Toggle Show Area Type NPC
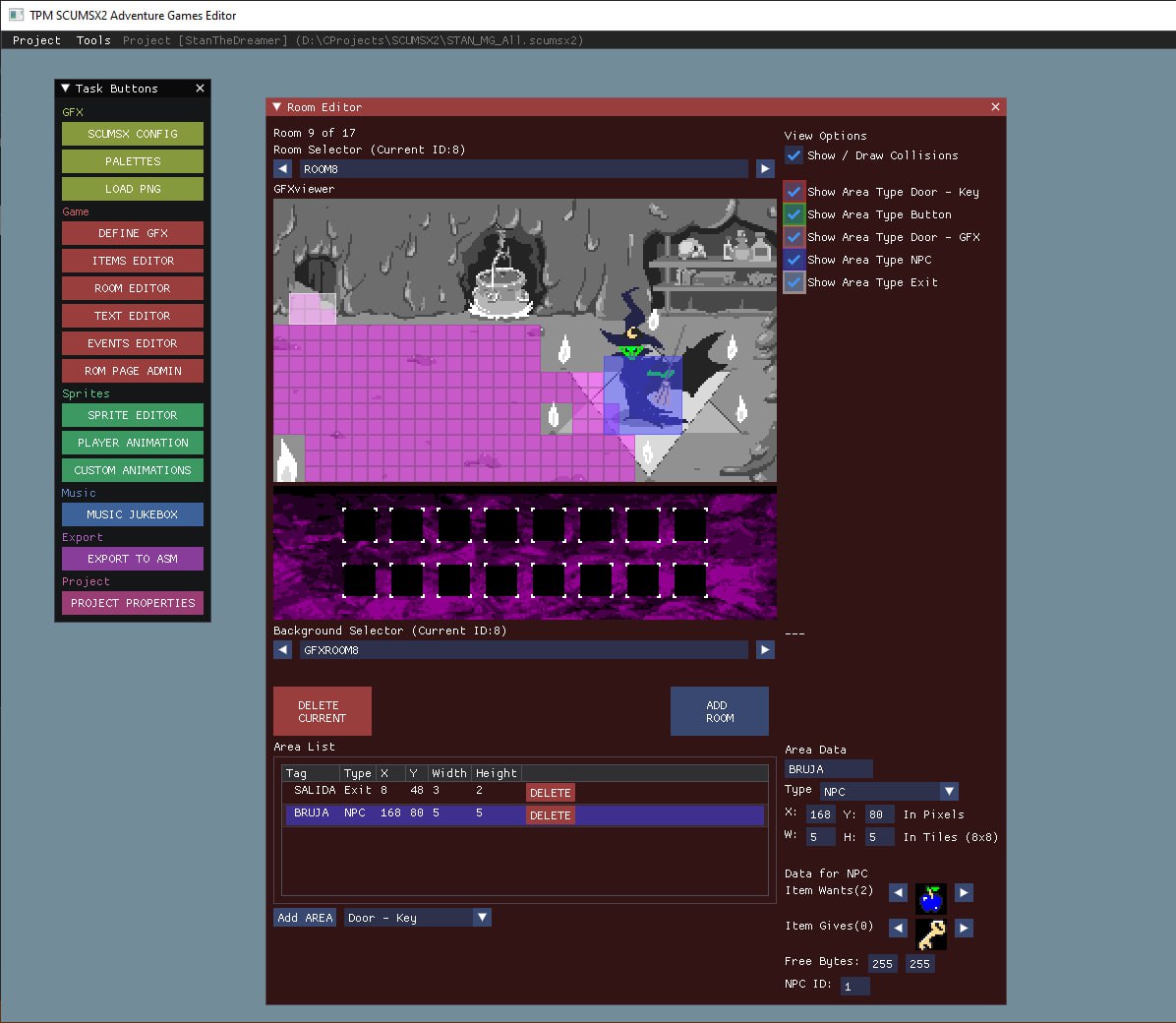1176x1023 pixels. (x=794, y=260)
